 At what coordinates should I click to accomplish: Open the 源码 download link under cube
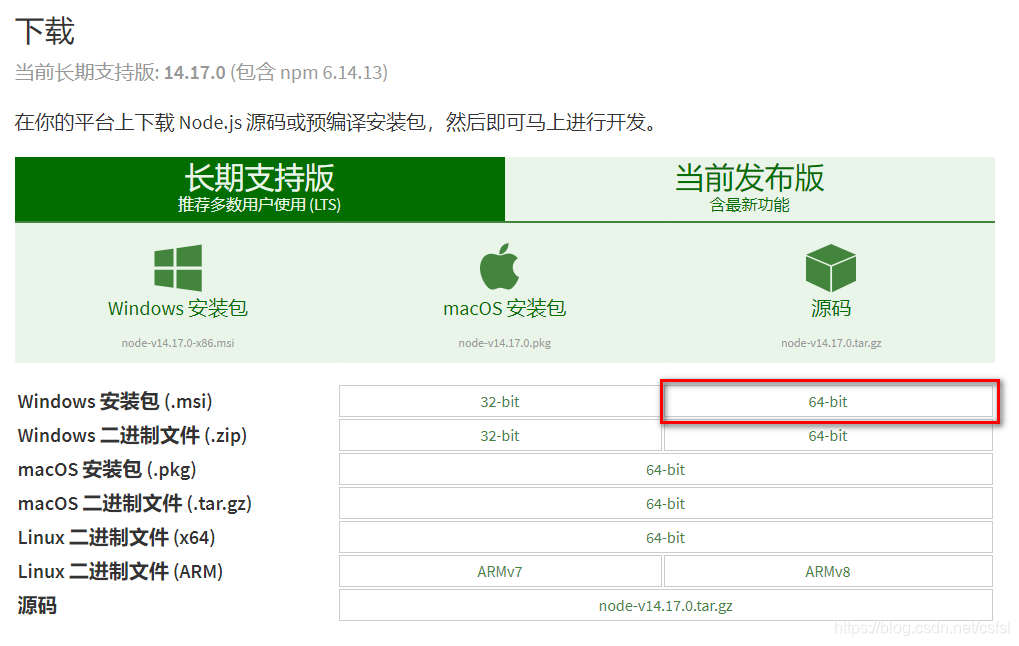click(x=831, y=308)
